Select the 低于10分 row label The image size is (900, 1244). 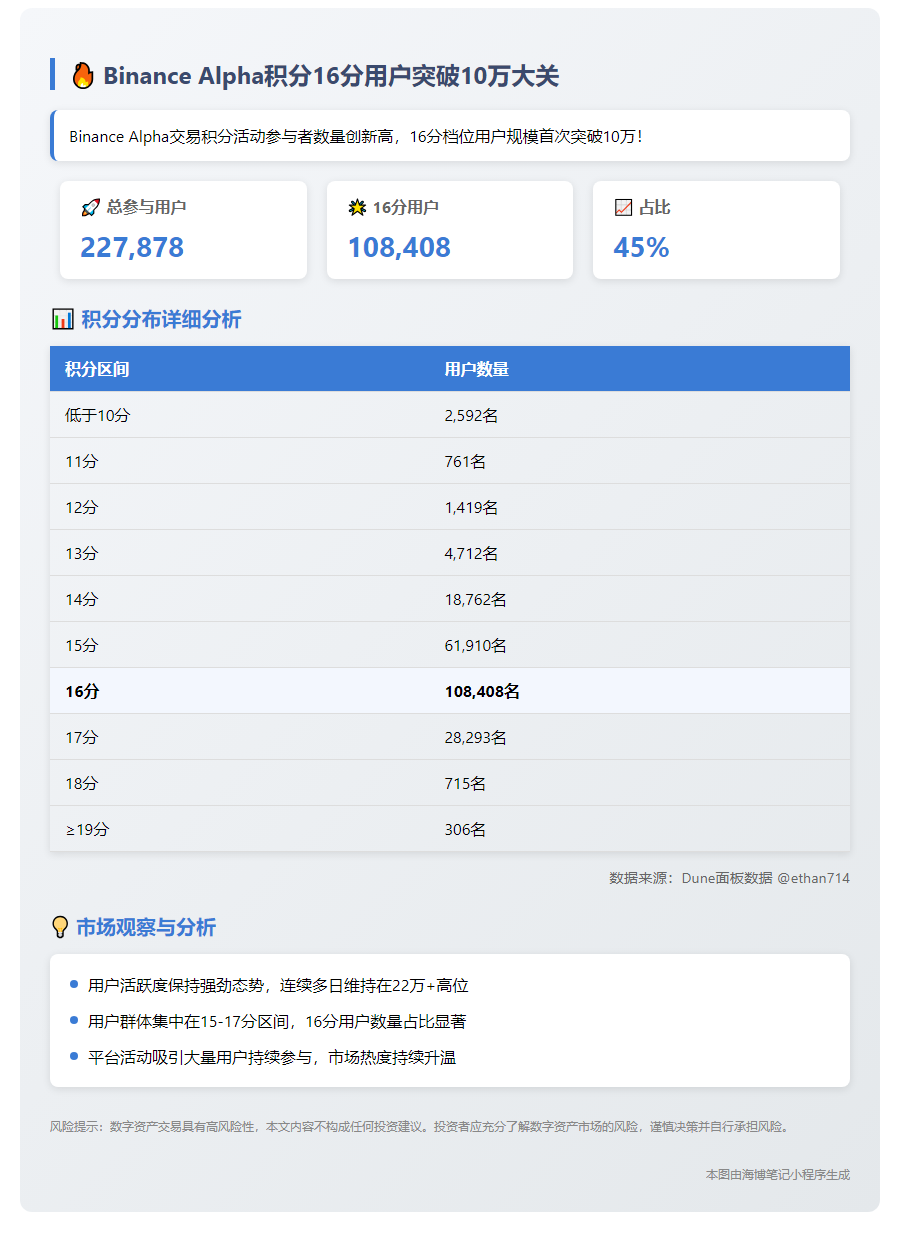[98, 415]
